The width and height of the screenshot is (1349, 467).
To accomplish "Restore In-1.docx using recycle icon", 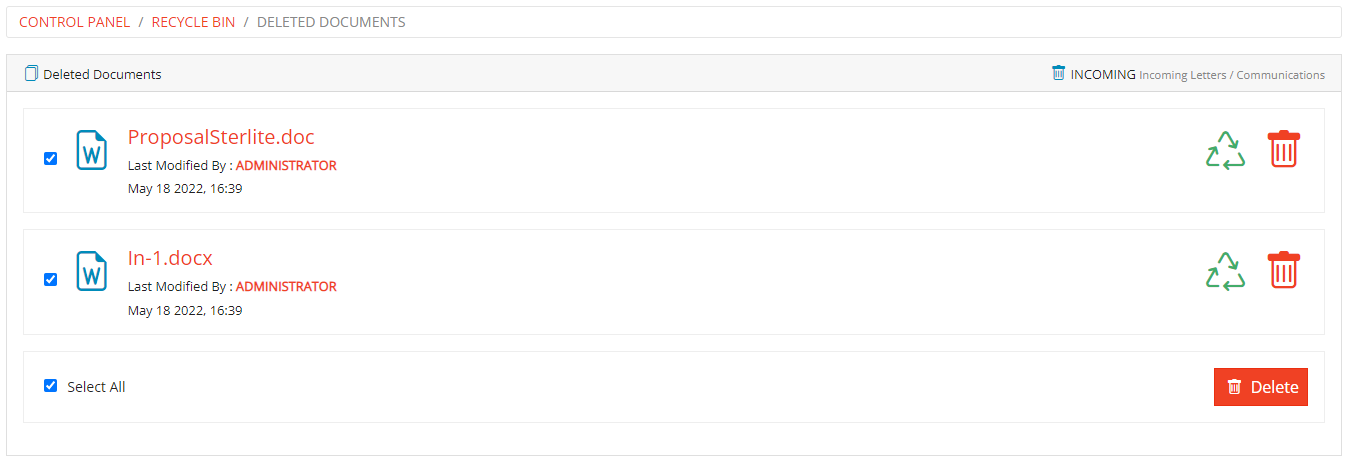I will click(1225, 271).
